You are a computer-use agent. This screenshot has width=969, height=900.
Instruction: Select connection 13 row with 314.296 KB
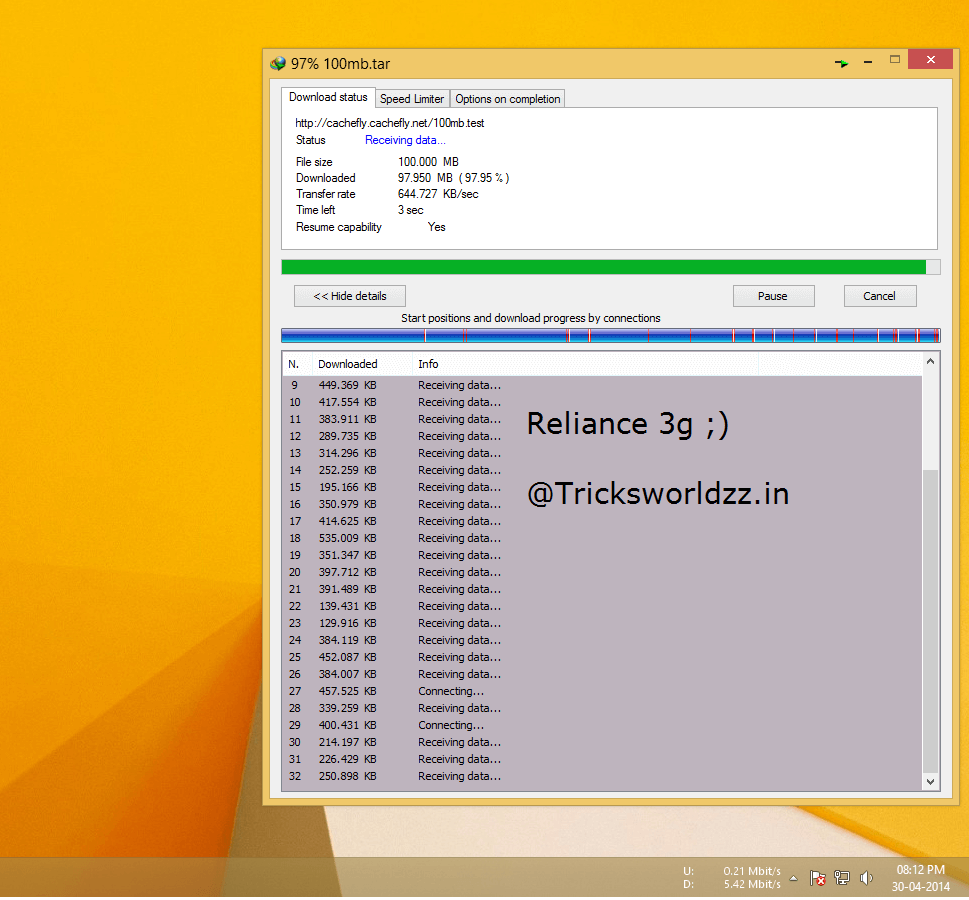[603, 453]
